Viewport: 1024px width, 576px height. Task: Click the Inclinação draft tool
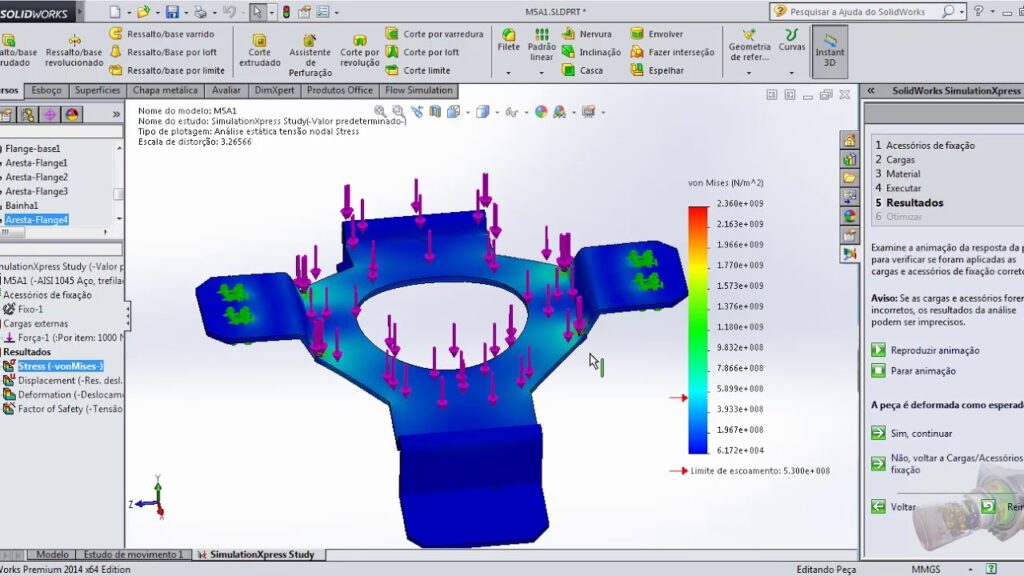click(591, 52)
